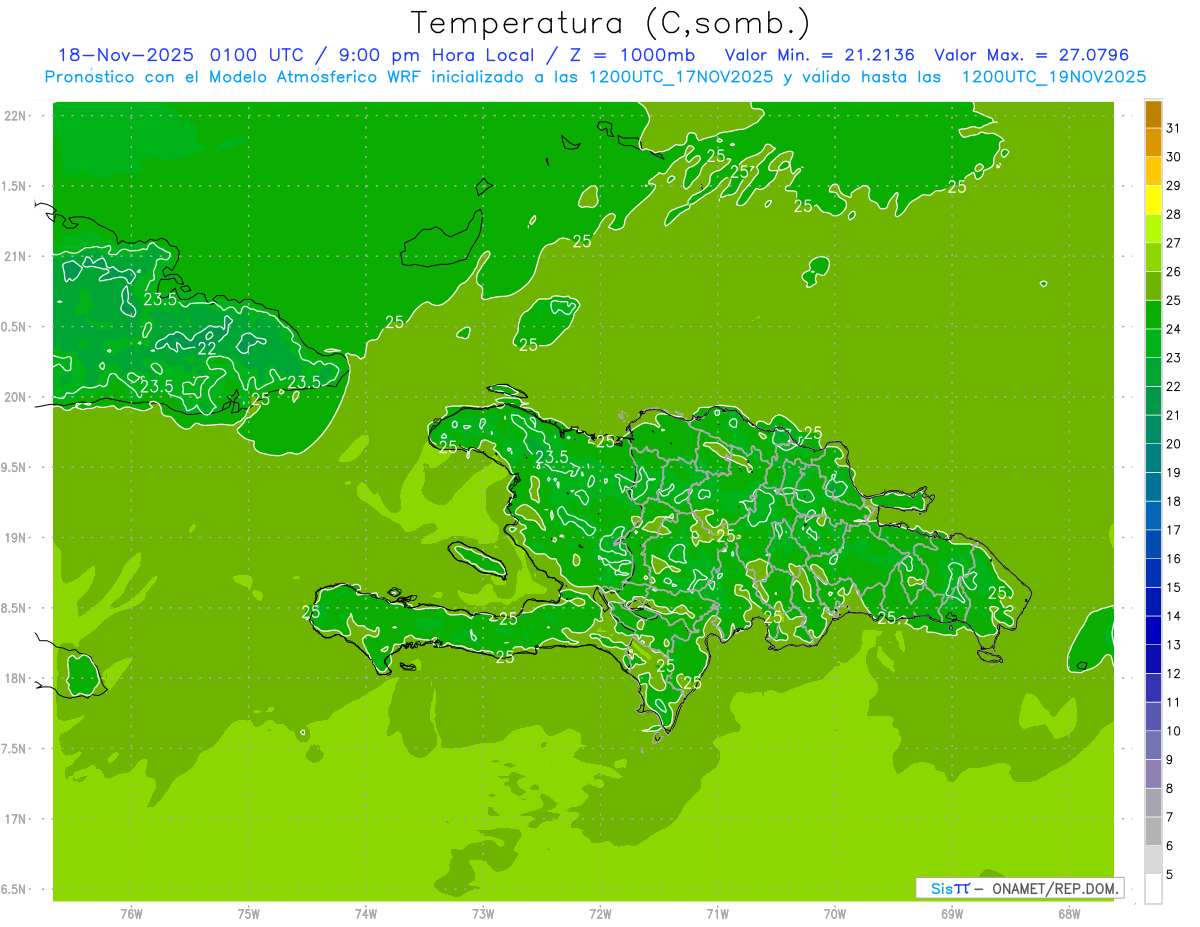Image resolution: width=1200 pixels, height=927 pixels.
Task: Click the "Valor Min. = 21.2136" value
Action: tap(819, 55)
